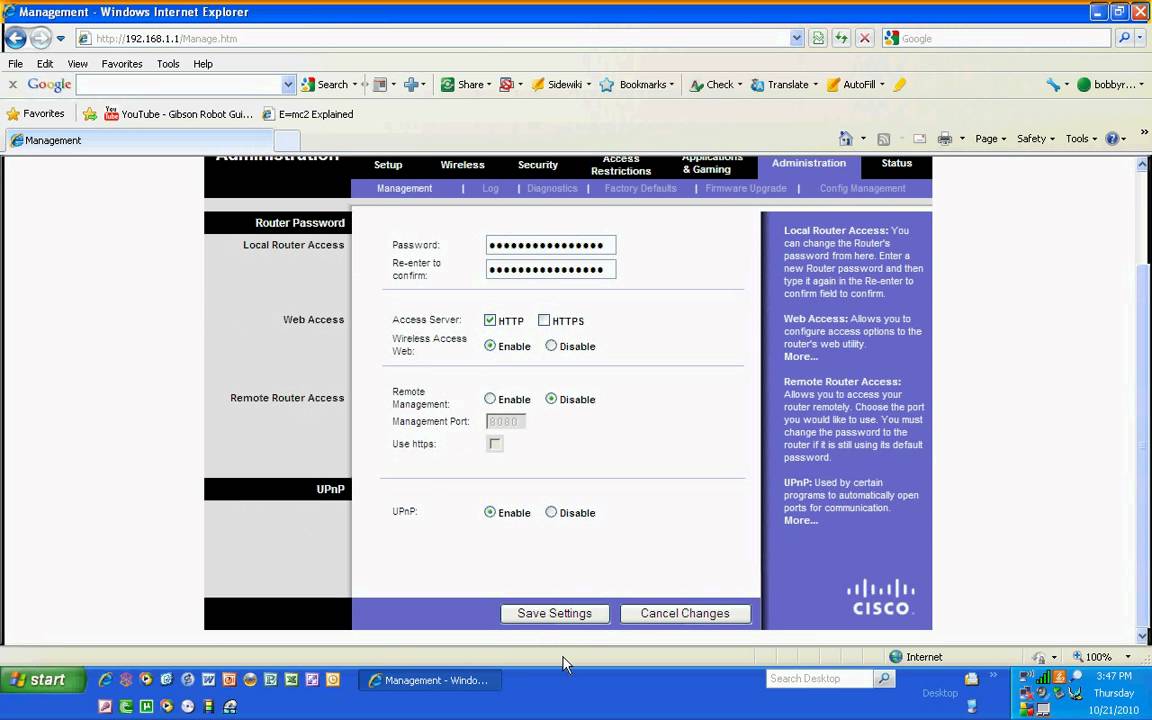The height and width of the screenshot is (720, 1152).
Task: Click the Add to Favorites Bar star icon
Action: tap(90, 114)
